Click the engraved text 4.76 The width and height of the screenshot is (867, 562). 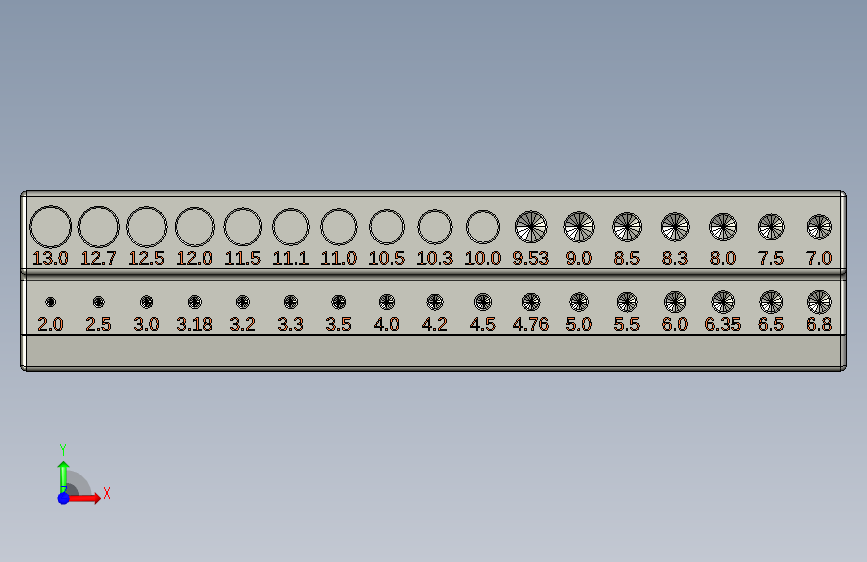(531, 324)
